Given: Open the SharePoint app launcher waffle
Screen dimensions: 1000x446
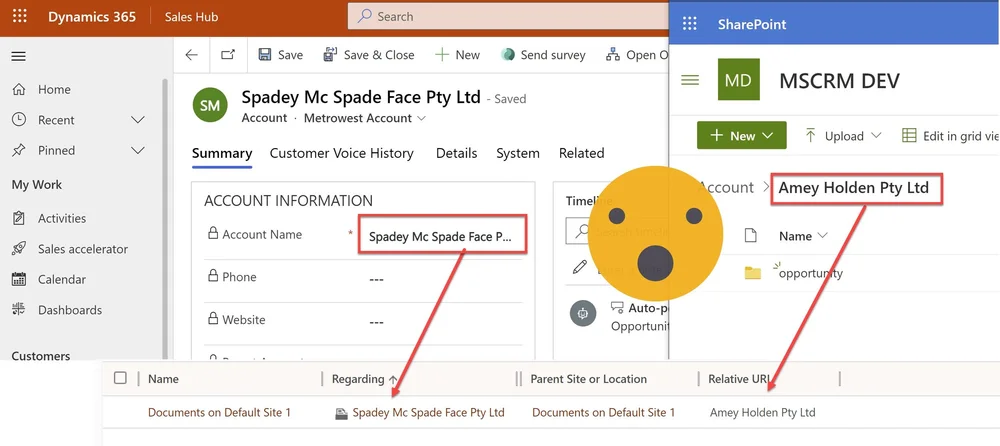Looking at the screenshot, I should pos(689,24).
